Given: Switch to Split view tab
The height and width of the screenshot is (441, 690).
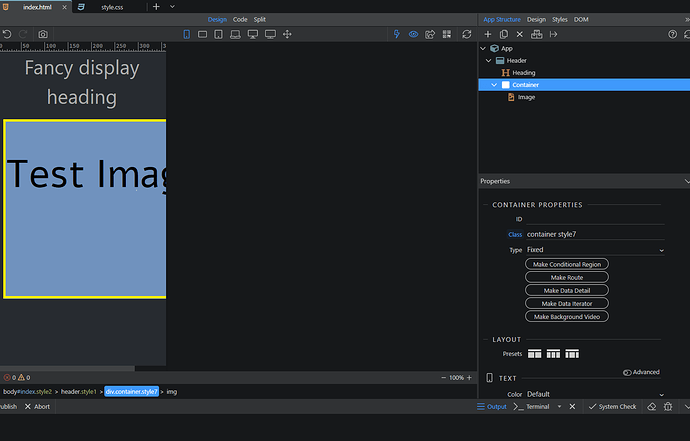Looking at the screenshot, I should click(x=260, y=19).
